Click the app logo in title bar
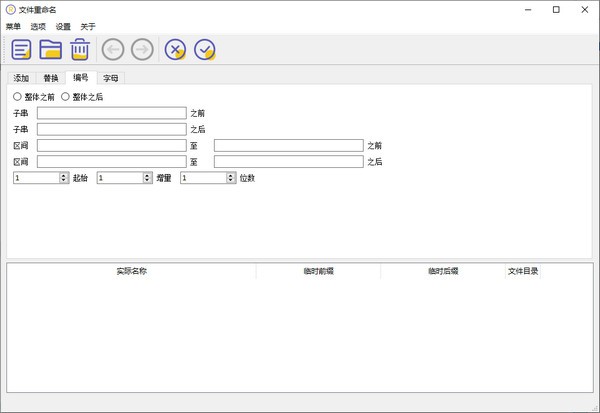600x413 pixels. coord(11,10)
